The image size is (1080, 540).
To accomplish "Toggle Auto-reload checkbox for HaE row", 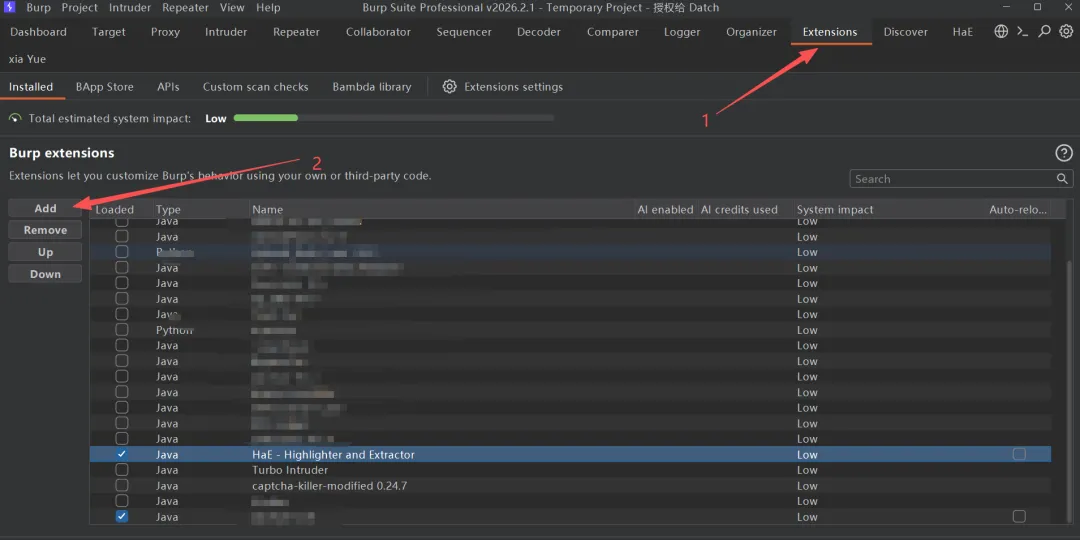I will 1019,455.
